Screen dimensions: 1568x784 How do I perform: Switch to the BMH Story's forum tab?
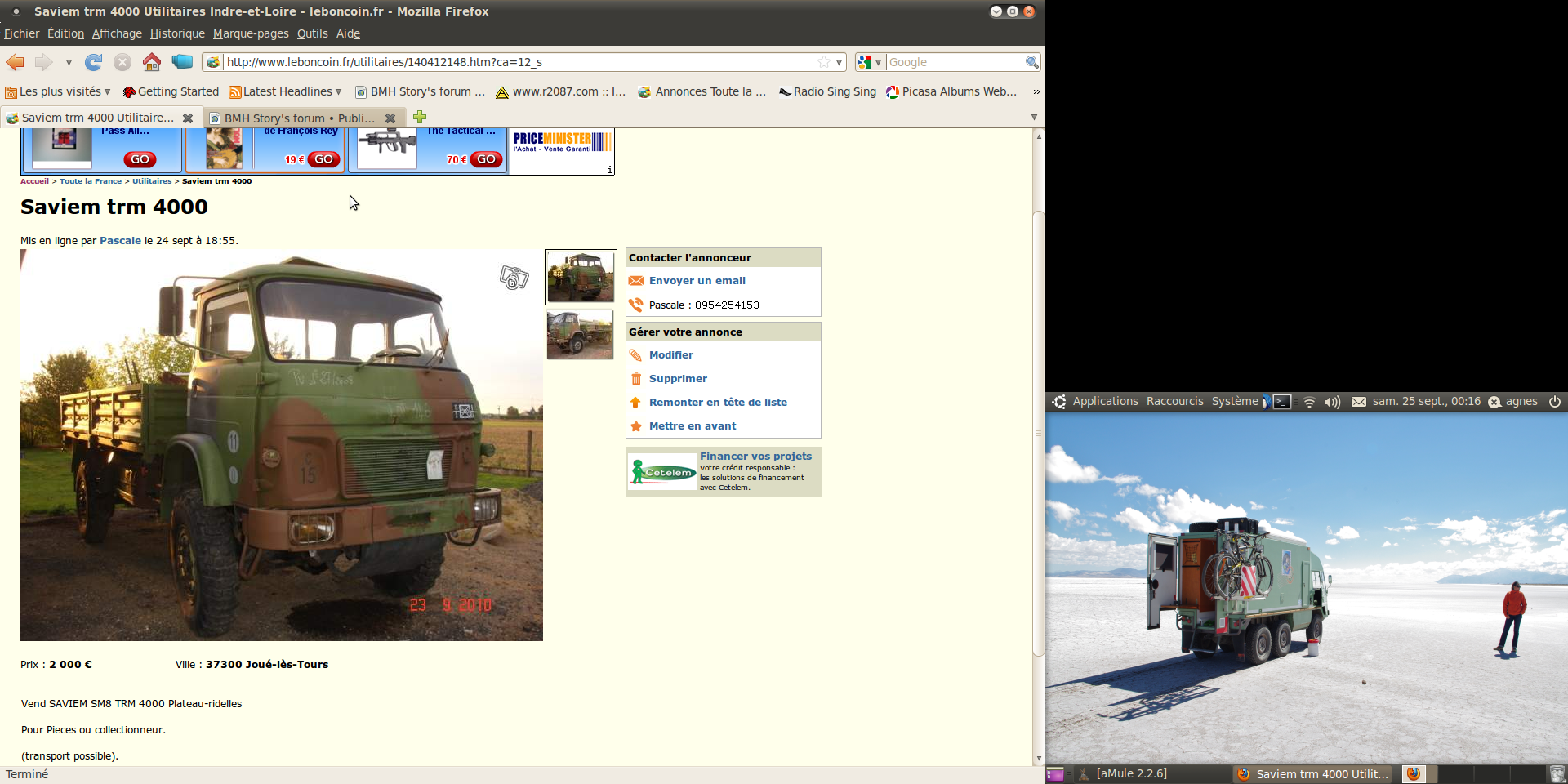point(299,118)
